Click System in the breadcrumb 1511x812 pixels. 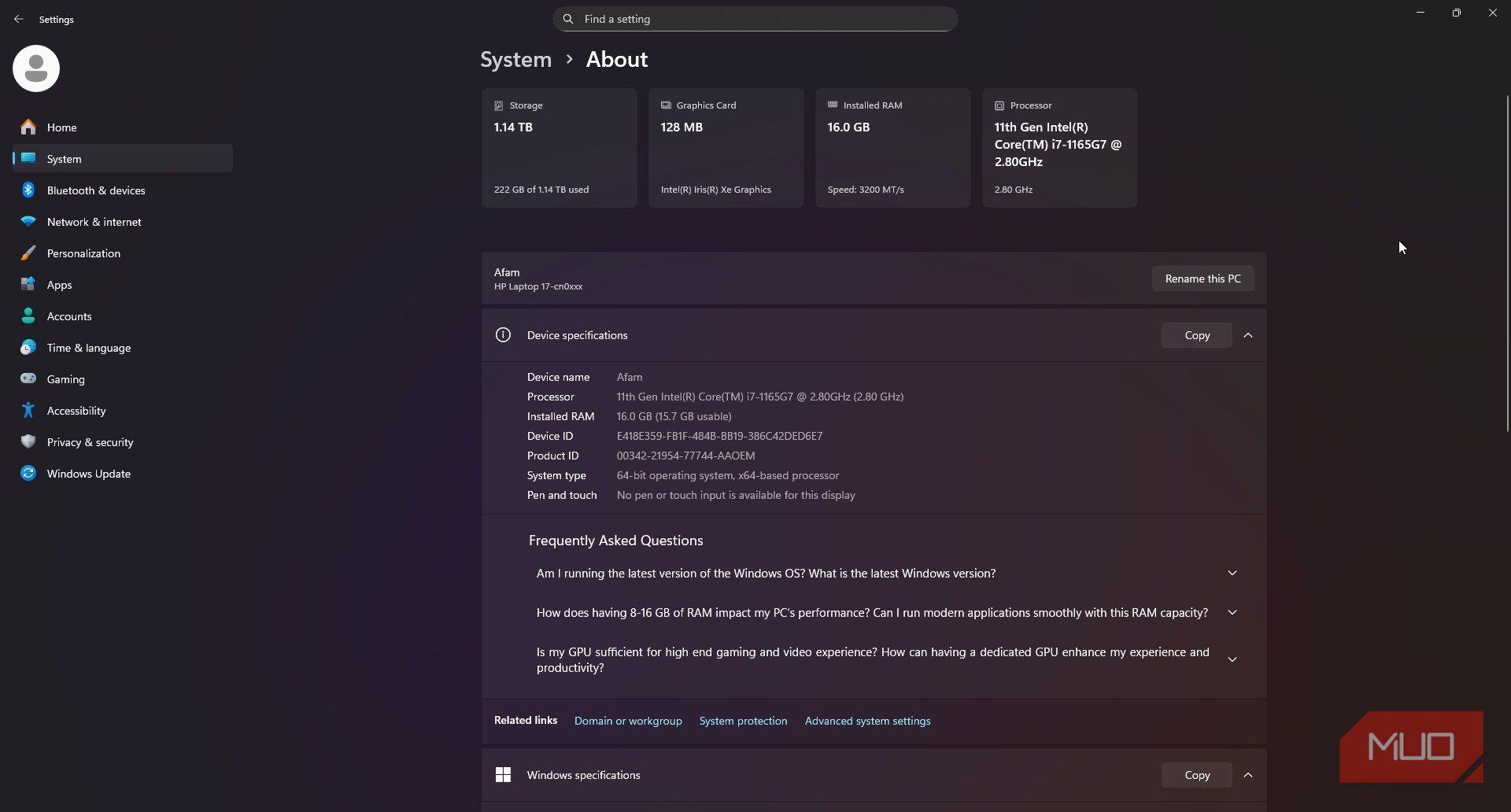tap(515, 60)
